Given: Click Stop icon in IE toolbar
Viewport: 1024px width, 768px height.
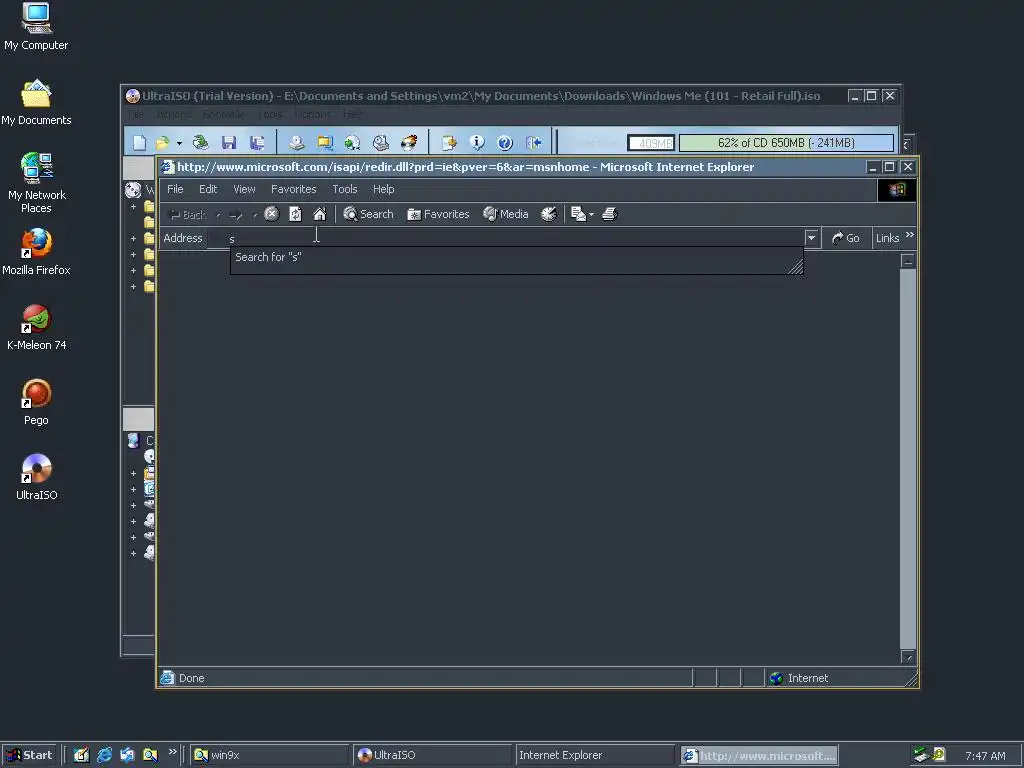Looking at the screenshot, I should 272,214.
